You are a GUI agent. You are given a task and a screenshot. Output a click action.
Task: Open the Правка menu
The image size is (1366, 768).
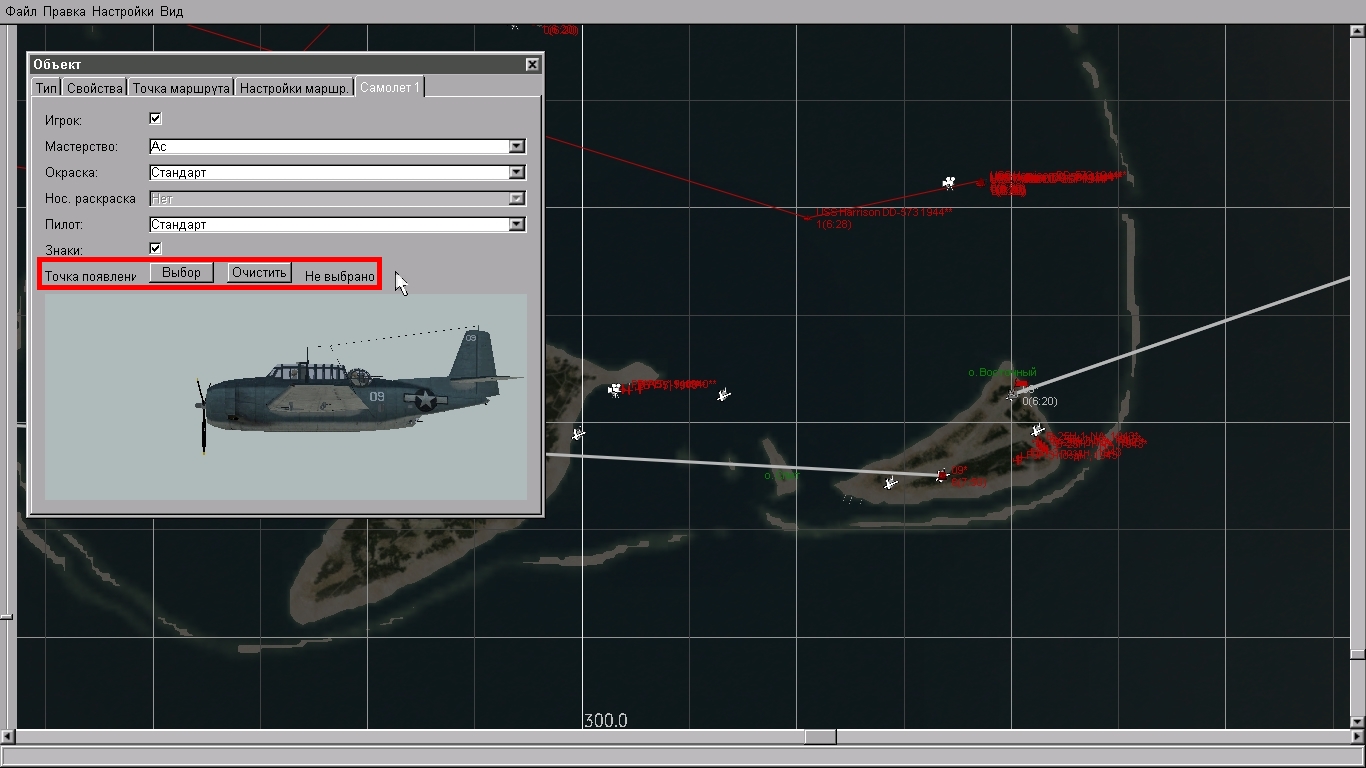tap(64, 11)
